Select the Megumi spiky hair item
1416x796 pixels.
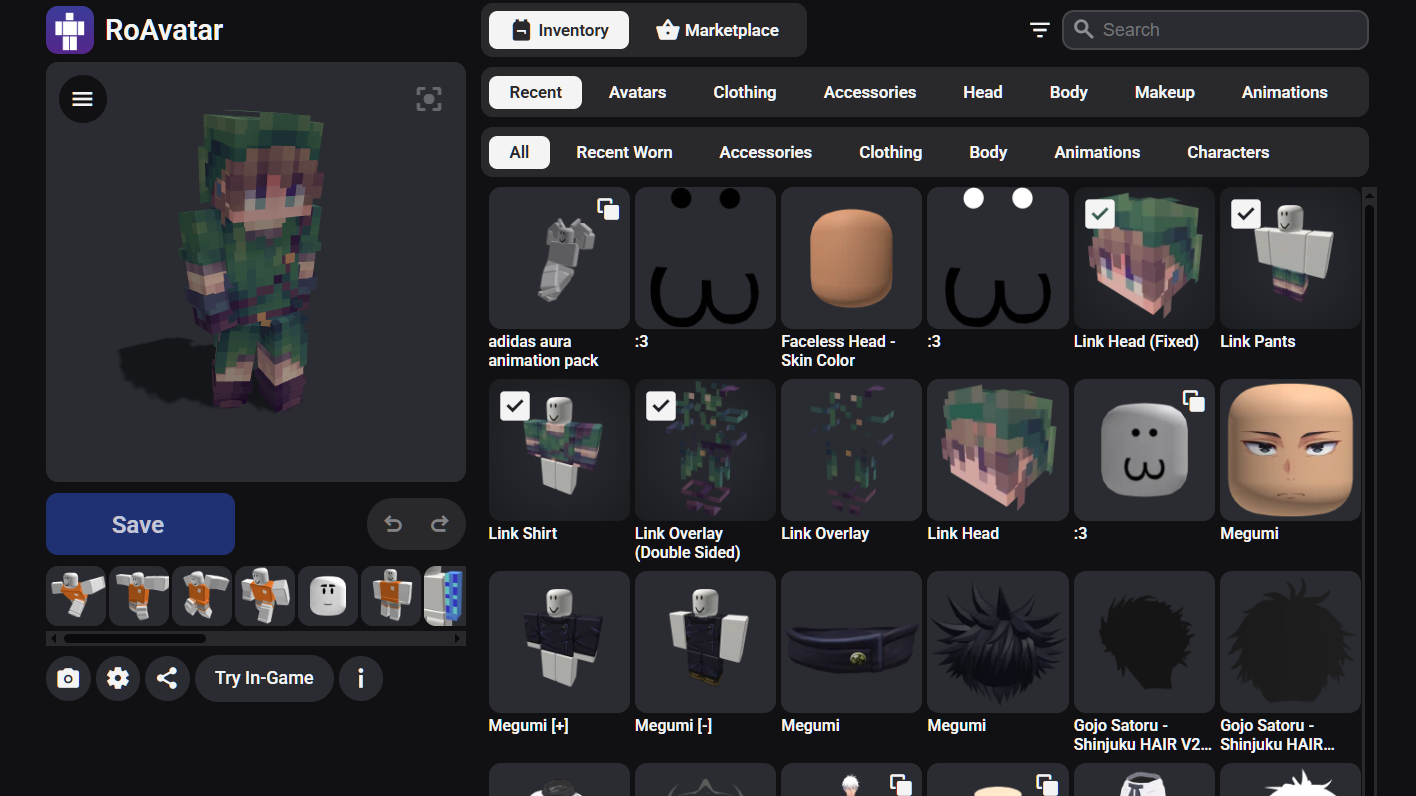(x=998, y=652)
